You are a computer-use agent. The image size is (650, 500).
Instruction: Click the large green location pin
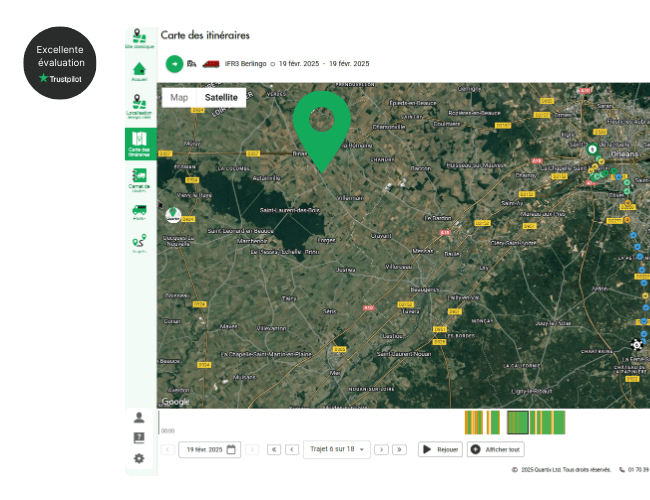(x=322, y=131)
